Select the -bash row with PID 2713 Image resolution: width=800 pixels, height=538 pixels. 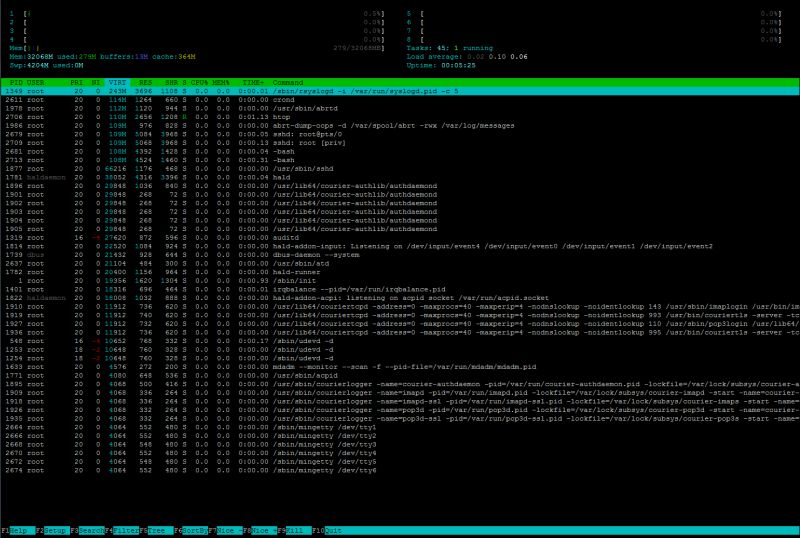click(400, 160)
